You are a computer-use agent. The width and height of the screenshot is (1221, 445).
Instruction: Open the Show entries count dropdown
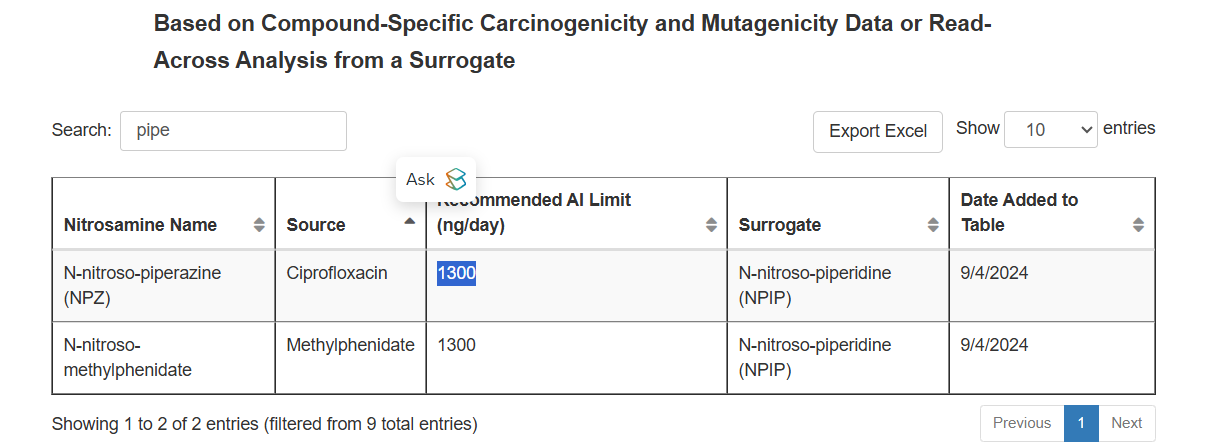tap(1051, 130)
